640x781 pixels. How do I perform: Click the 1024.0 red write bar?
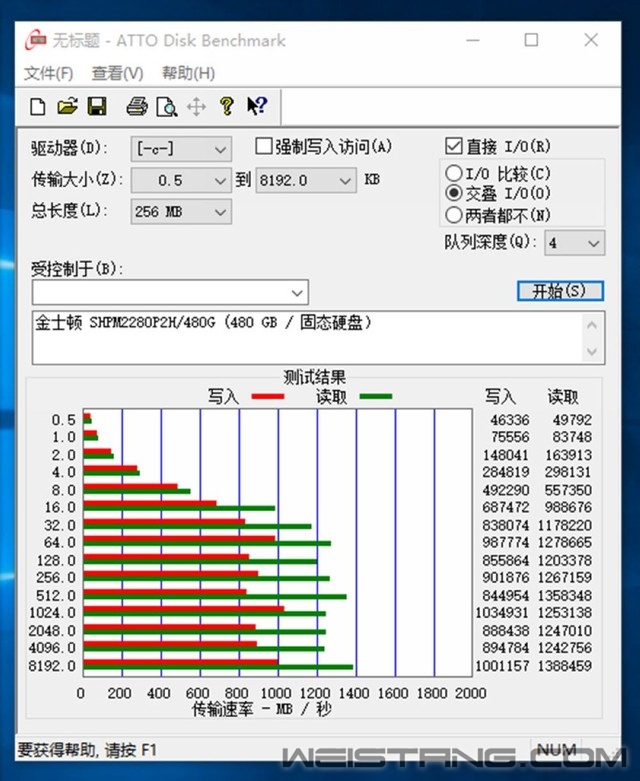point(184,609)
